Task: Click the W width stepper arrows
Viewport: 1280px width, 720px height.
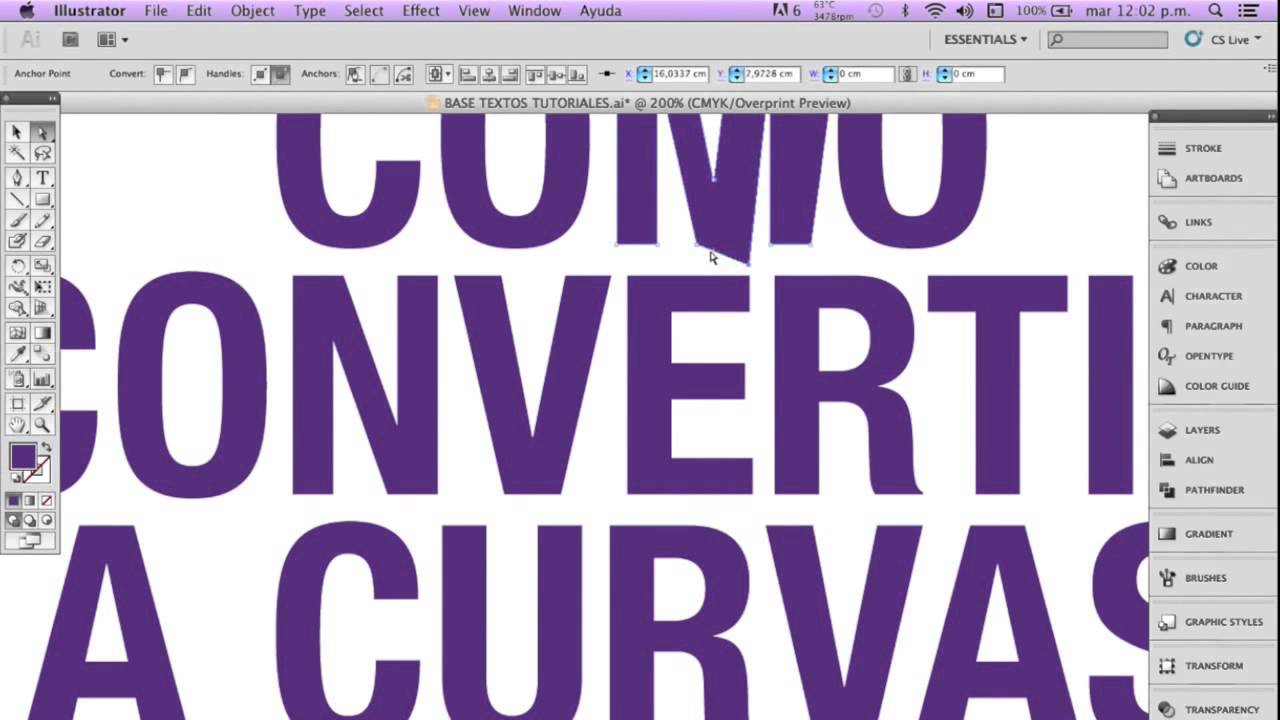Action: tap(829, 74)
